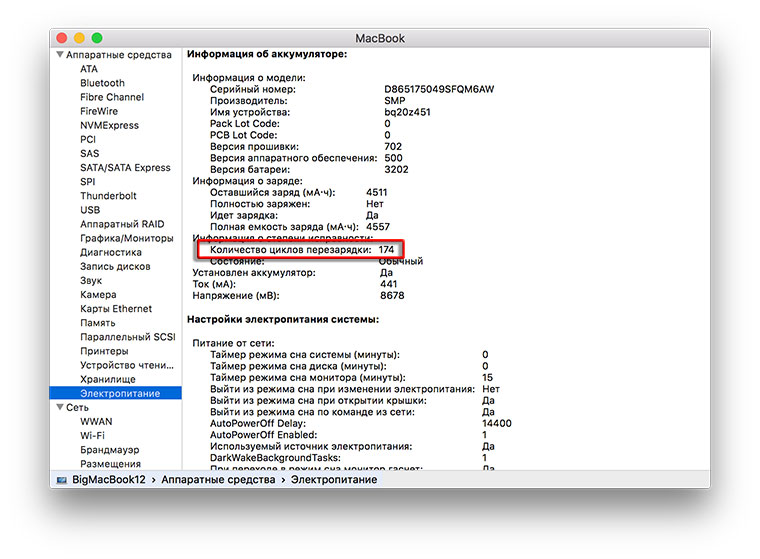Click manufacturer value SMP
Screen dimensions: 760x559
click(395, 101)
